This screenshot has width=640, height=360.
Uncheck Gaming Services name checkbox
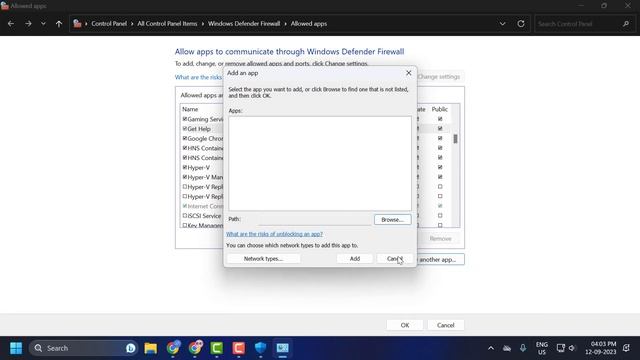click(x=184, y=119)
